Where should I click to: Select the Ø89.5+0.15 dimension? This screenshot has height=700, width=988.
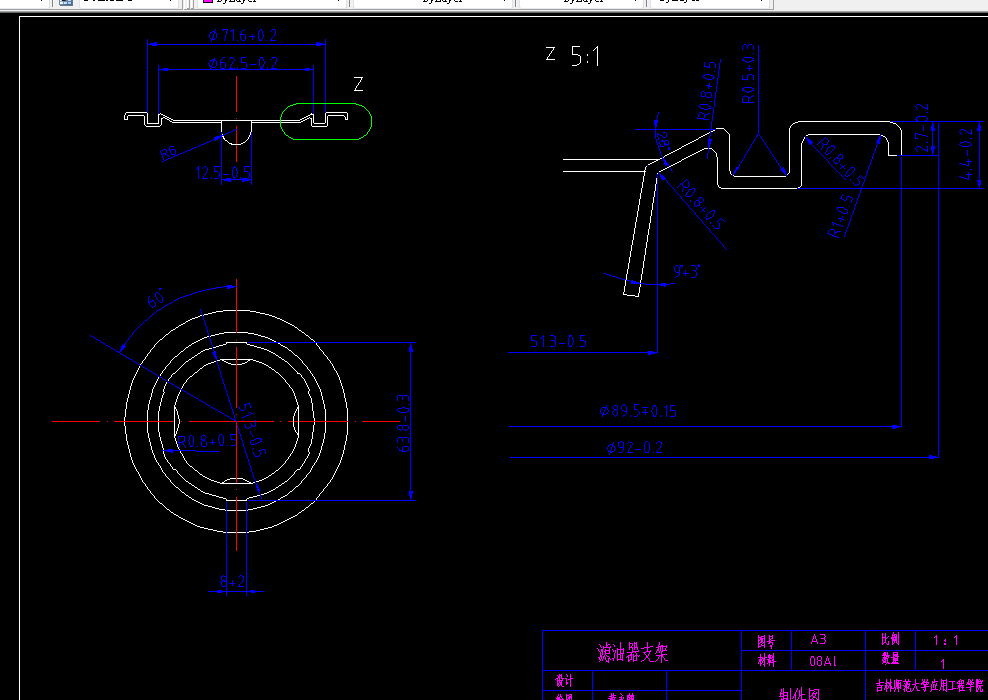(639, 411)
